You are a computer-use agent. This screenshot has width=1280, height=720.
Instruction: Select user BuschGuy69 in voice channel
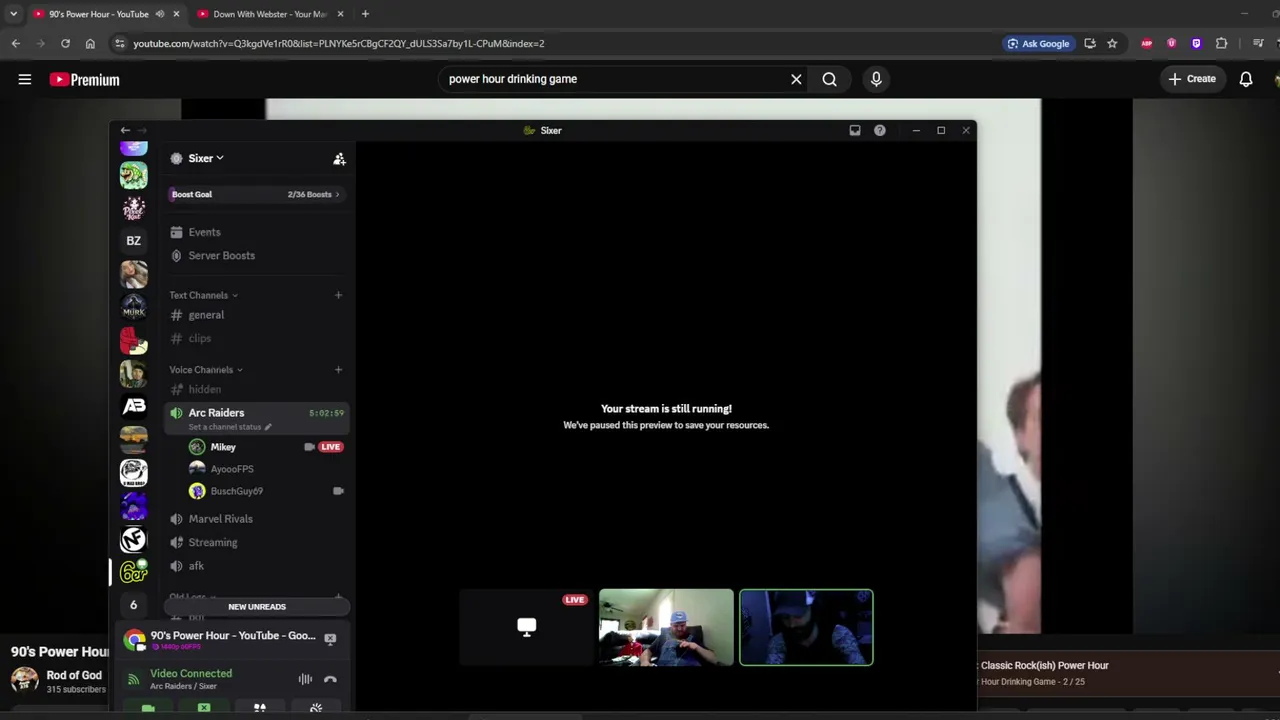point(237,491)
